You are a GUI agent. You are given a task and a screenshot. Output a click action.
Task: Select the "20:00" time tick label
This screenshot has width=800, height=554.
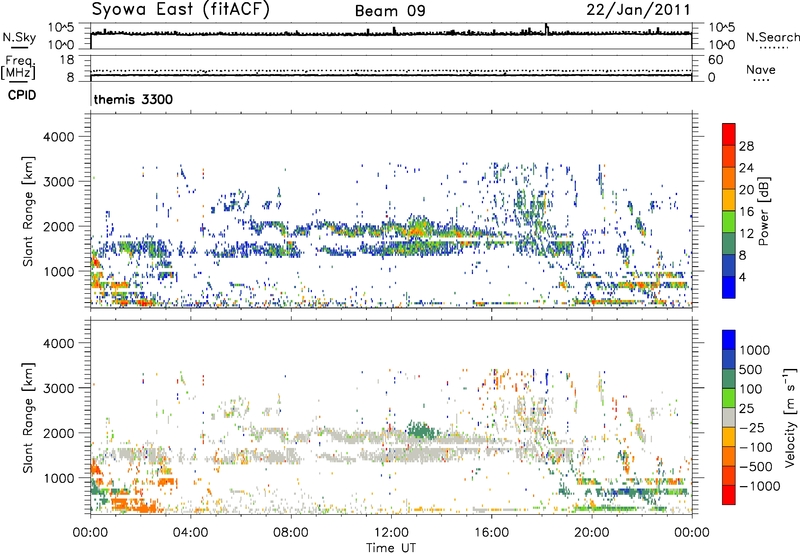coord(591,533)
